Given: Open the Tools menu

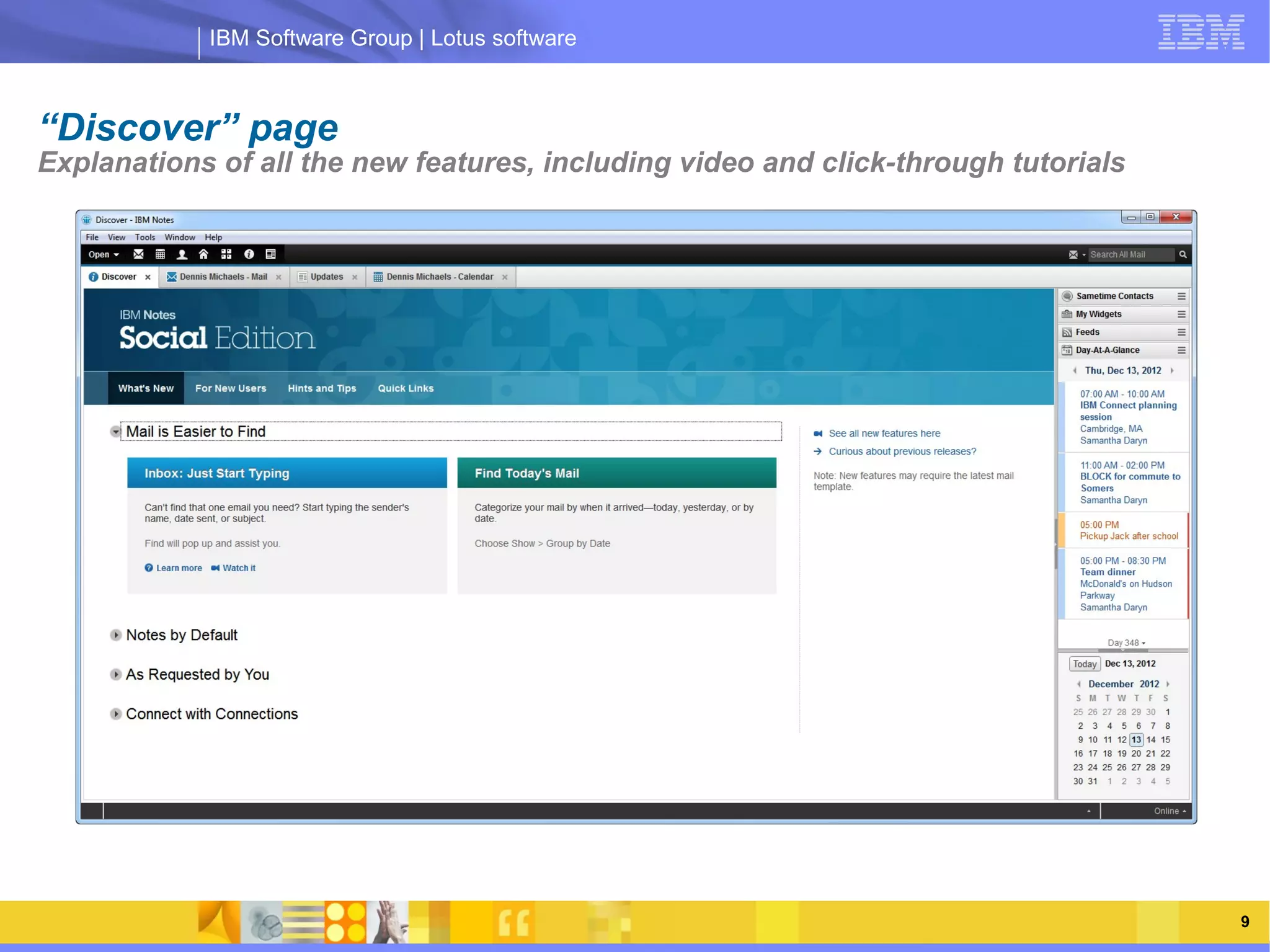Looking at the screenshot, I should pos(145,237).
